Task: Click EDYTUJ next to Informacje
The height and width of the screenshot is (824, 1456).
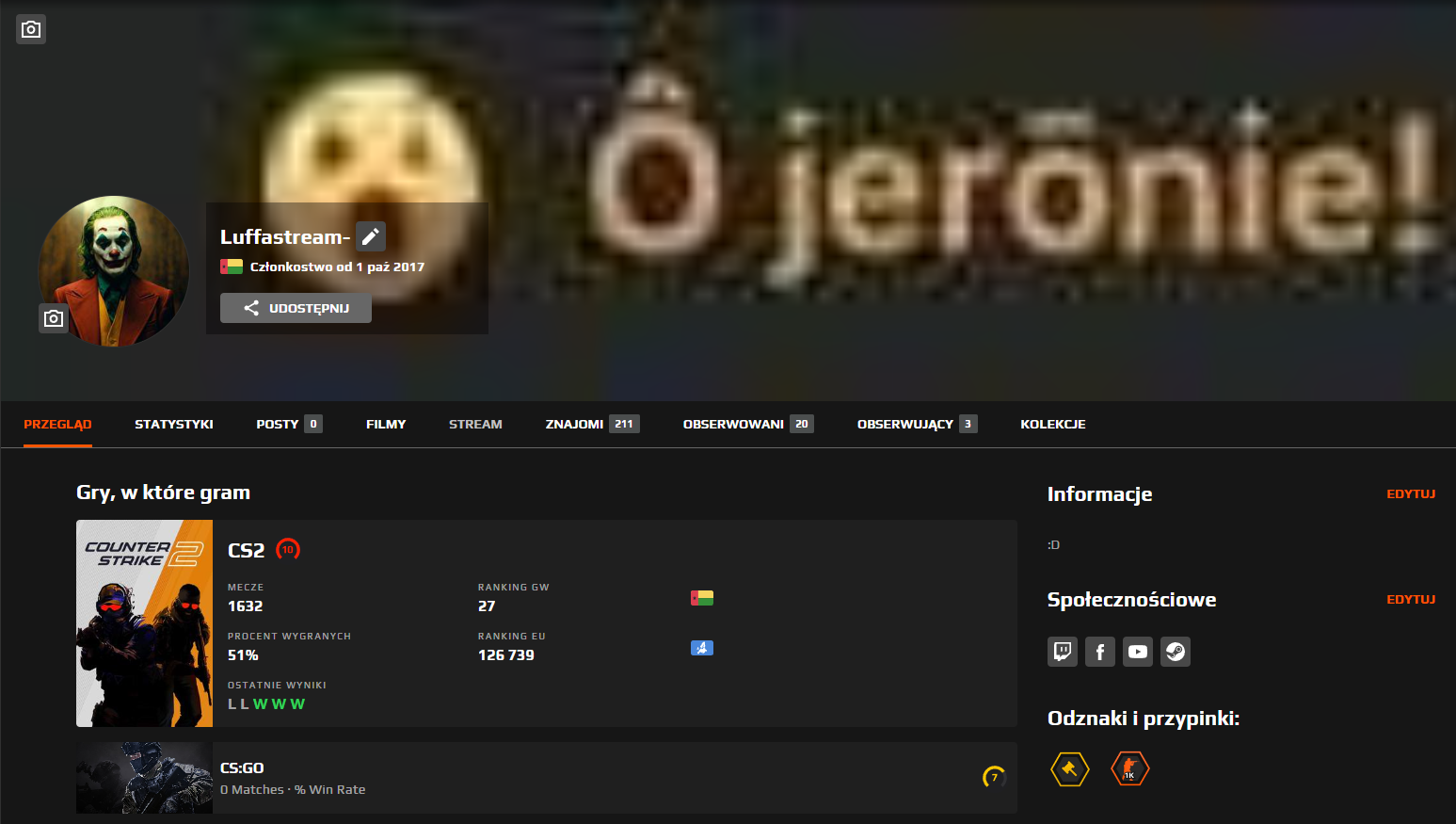Action: point(1411,493)
